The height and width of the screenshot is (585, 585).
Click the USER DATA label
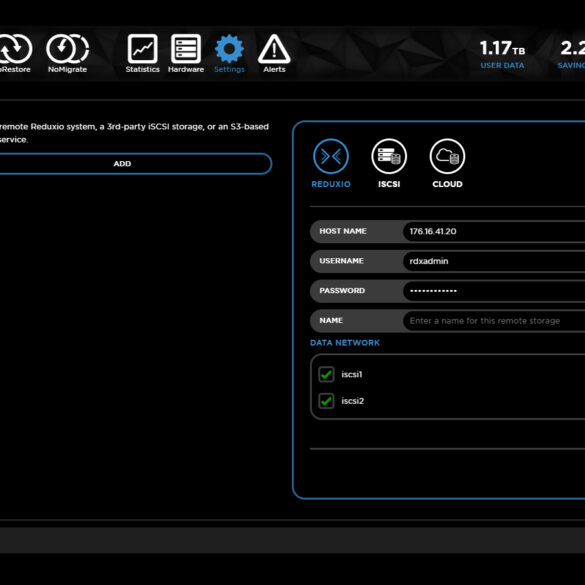pyautogui.click(x=502, y=66)
